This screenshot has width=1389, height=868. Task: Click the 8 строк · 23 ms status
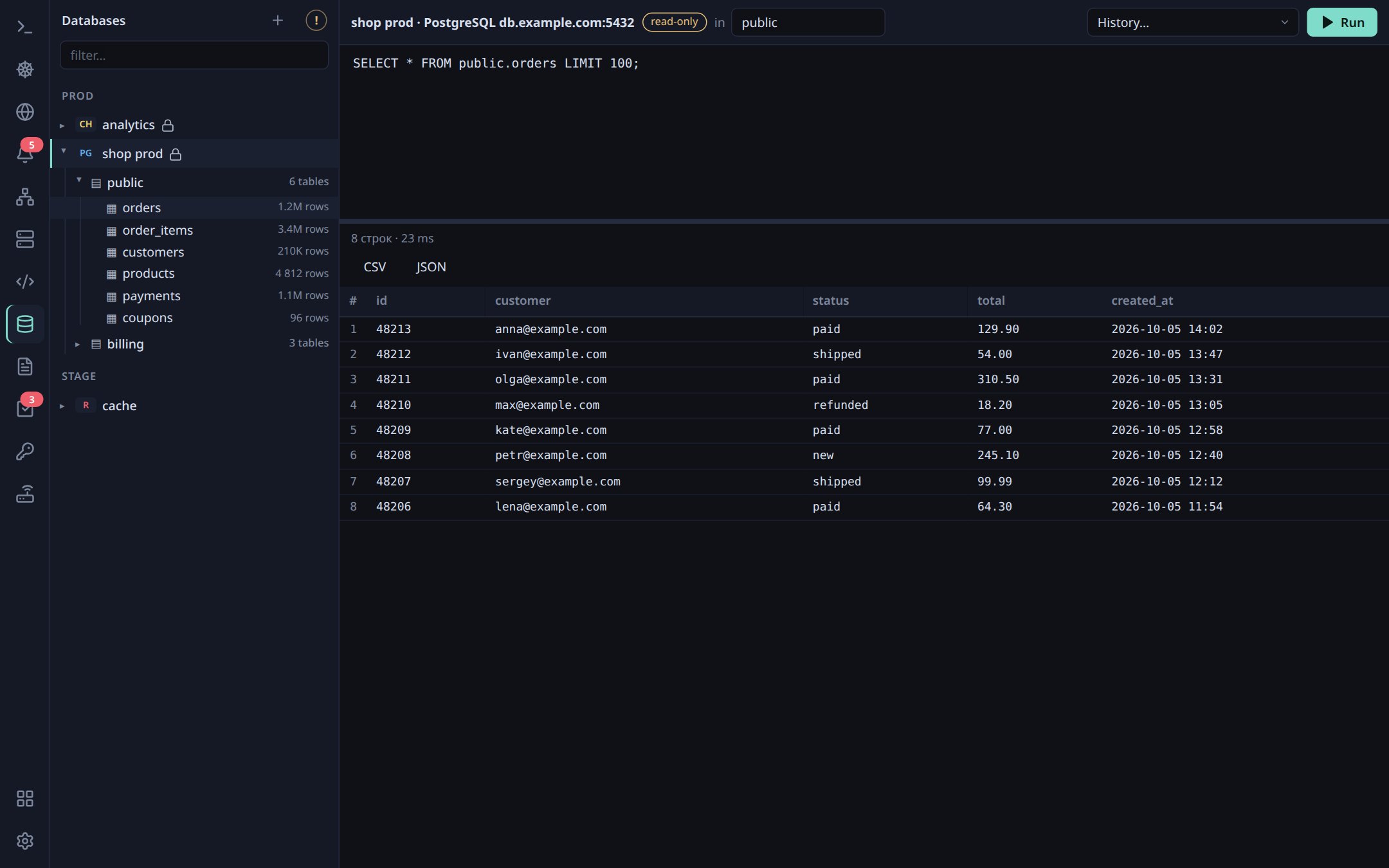392,239
